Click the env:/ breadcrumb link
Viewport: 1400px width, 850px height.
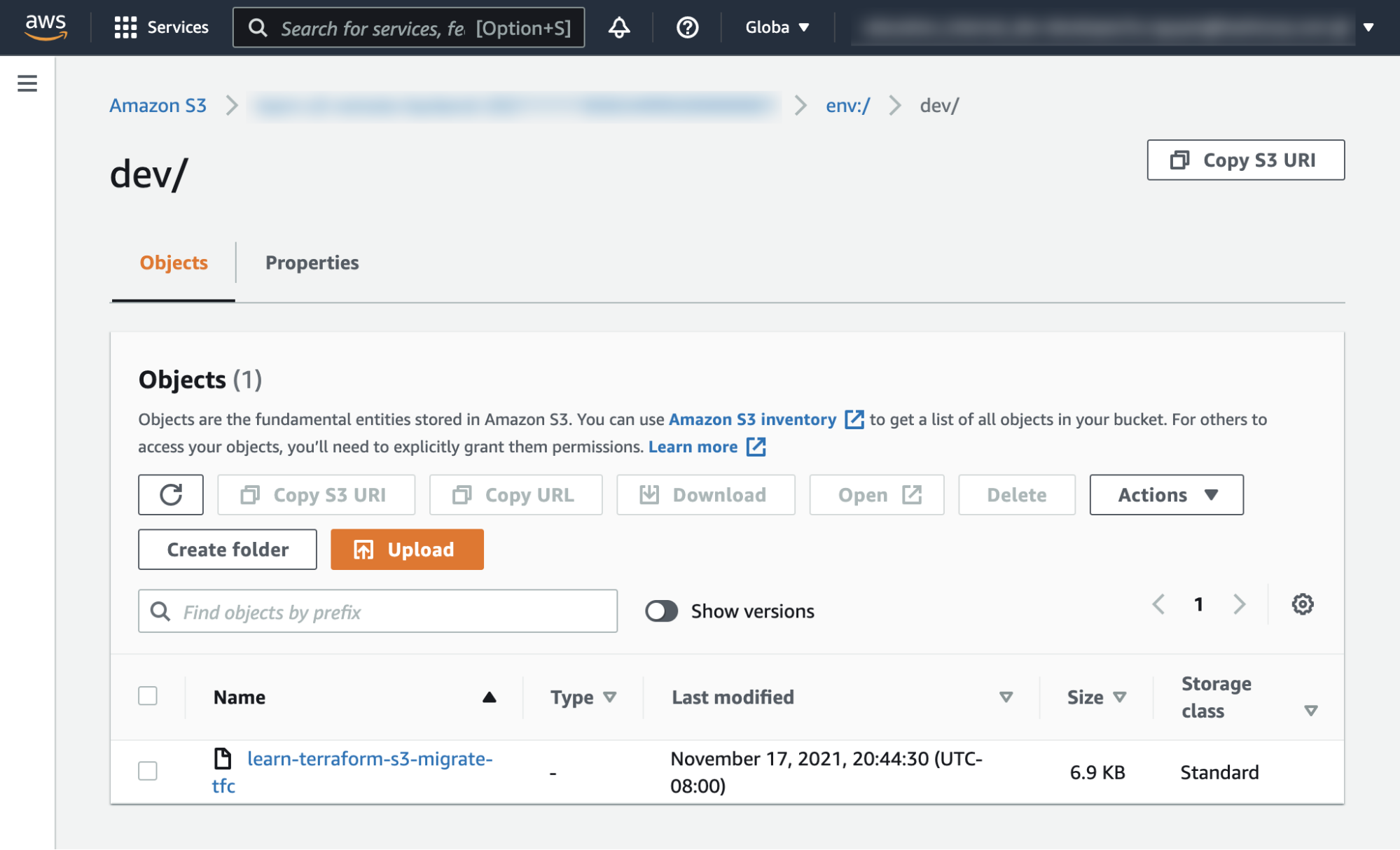coord(847,106)
